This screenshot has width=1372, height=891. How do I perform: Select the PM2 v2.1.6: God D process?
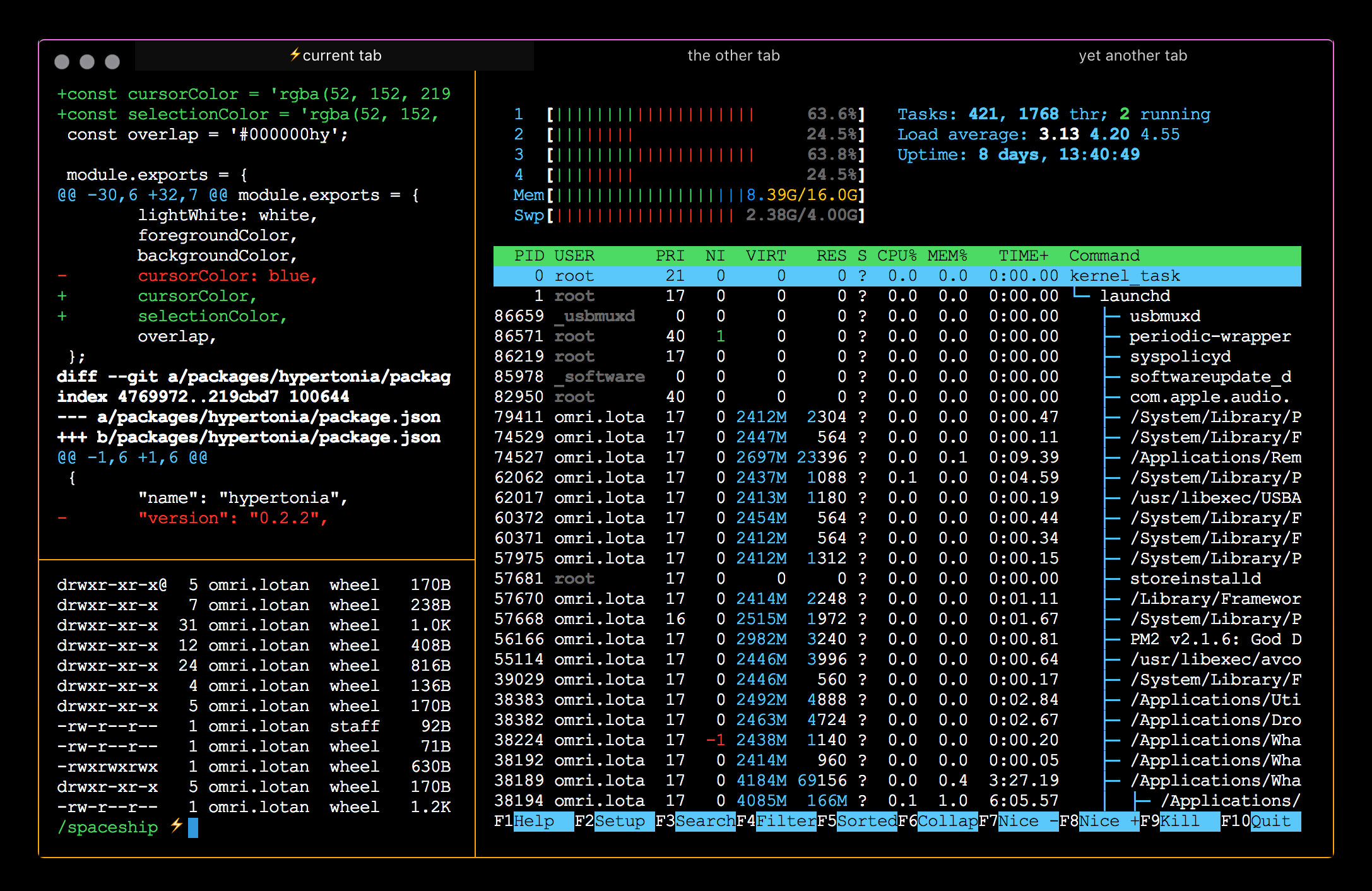coord(897,639)
